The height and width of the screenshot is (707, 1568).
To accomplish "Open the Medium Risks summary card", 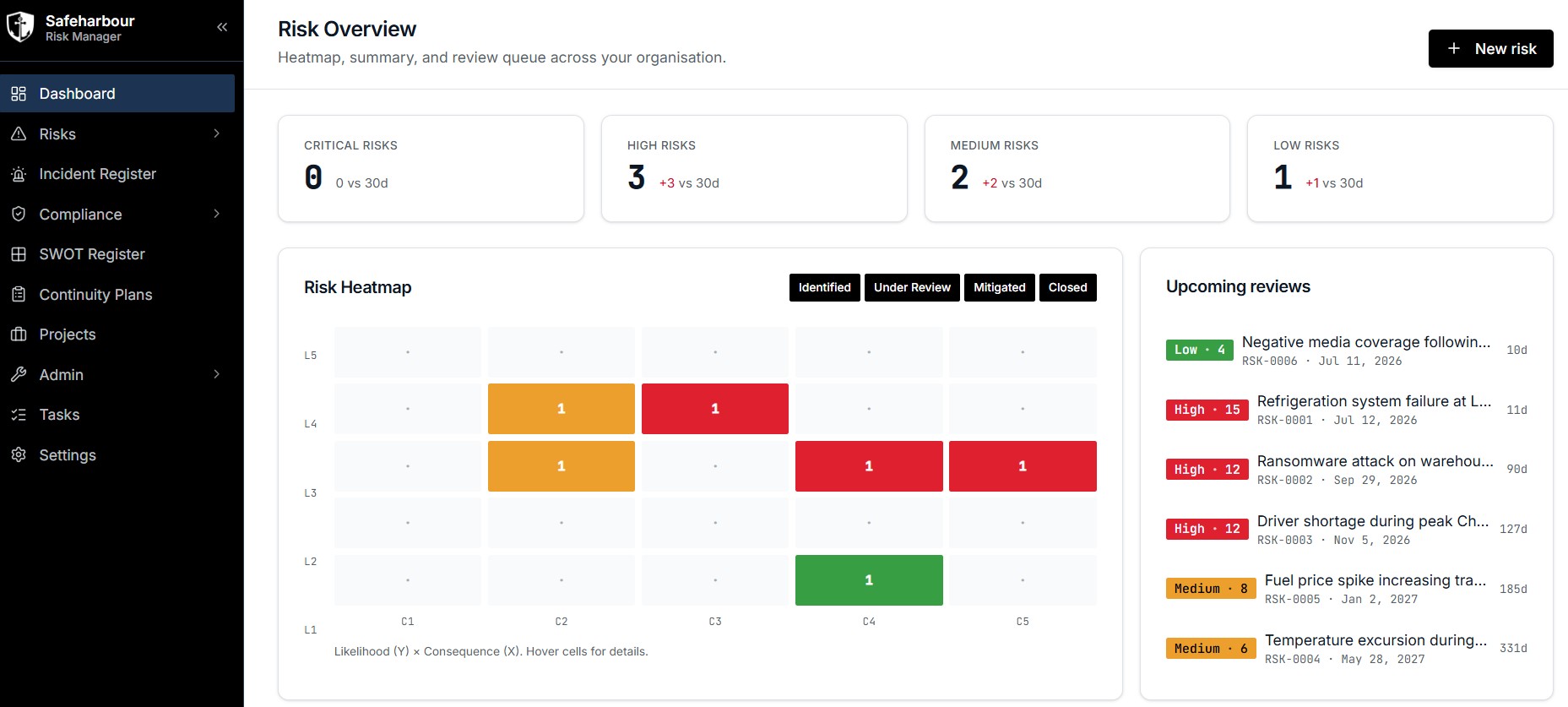I will (1077, 169).
